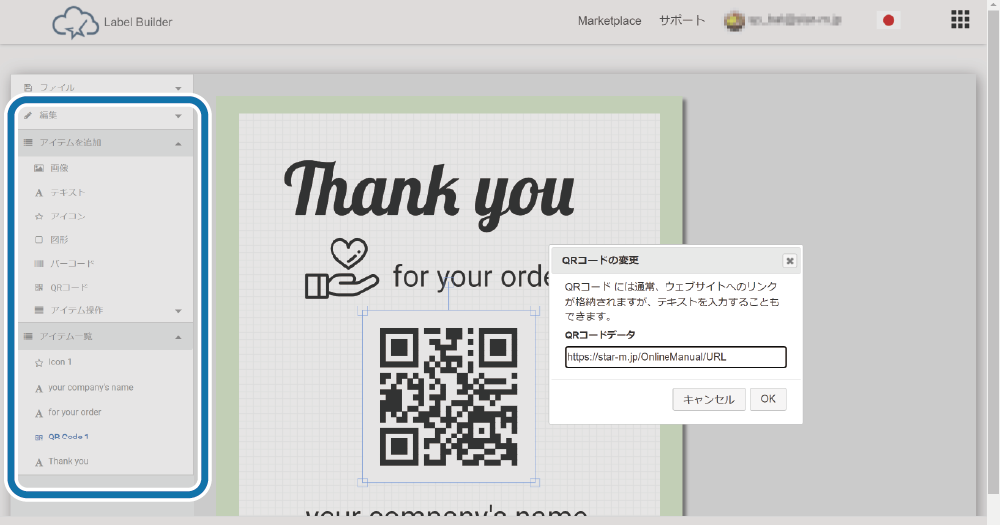Click the list icon beside アイテムを追加
This screenshot has width=1000, height=525.
pos(28,143)
